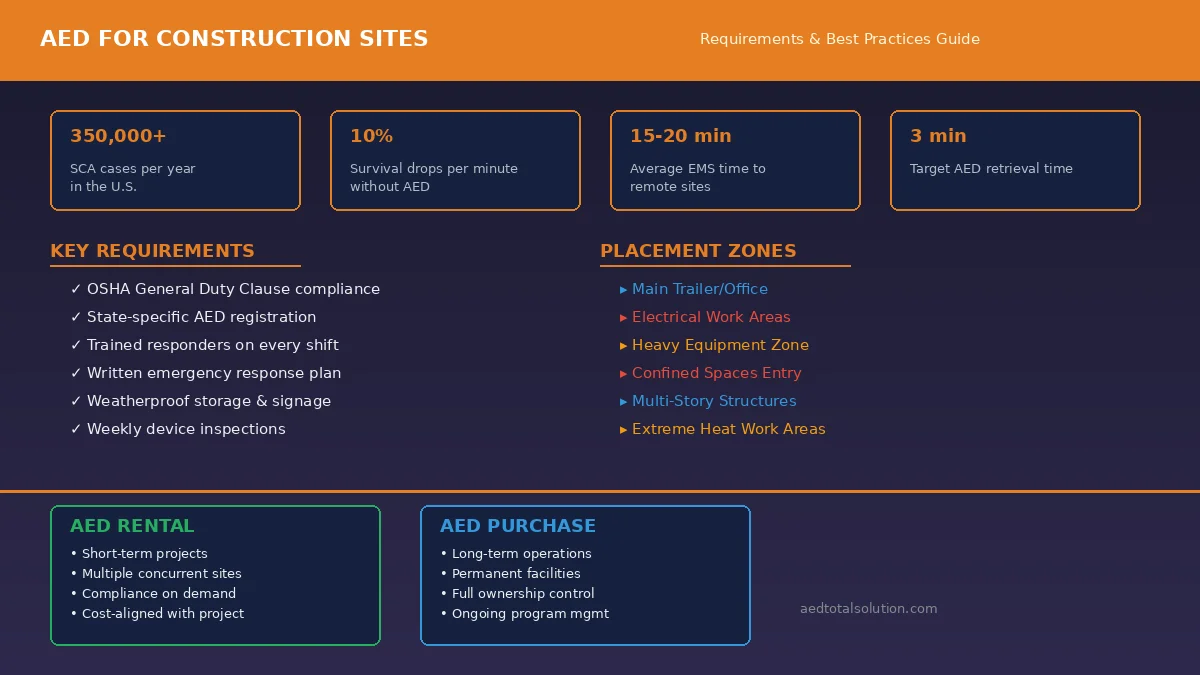This screenshot has width=1200, height=675.
Task: Expand the Heavy Equipment Zone arrow
Action: point(624,345)
